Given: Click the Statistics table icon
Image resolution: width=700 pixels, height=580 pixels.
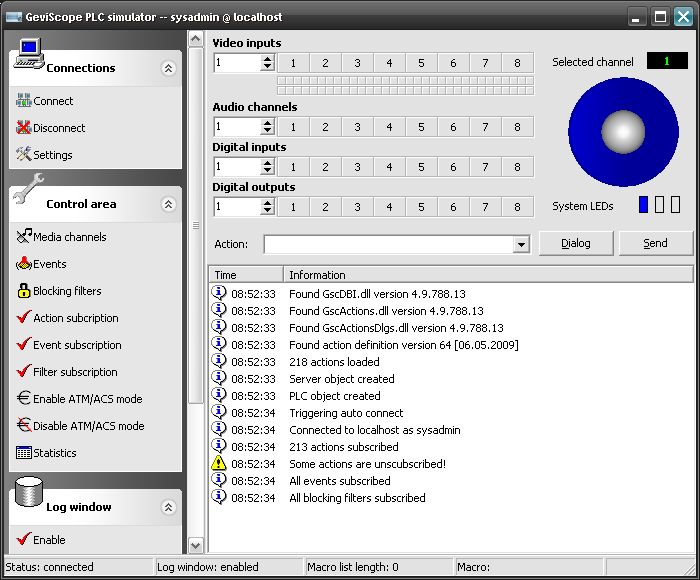Looking at the screenshot, I should (x=24, y=453).
